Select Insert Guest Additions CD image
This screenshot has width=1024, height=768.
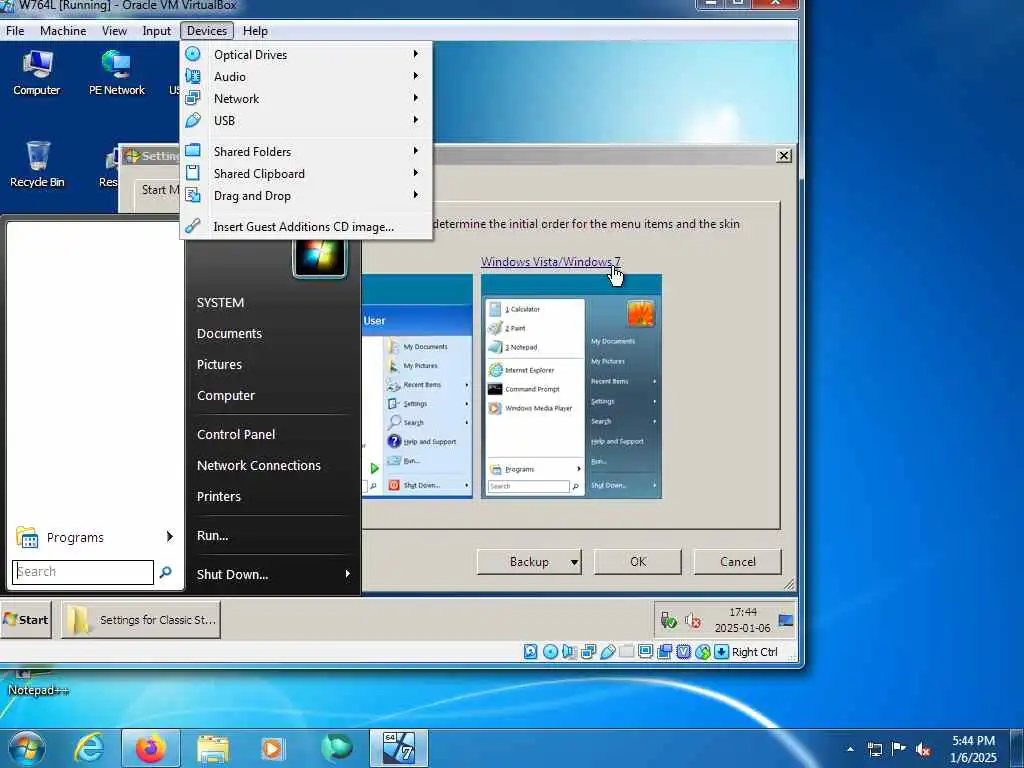coord(306,227)
